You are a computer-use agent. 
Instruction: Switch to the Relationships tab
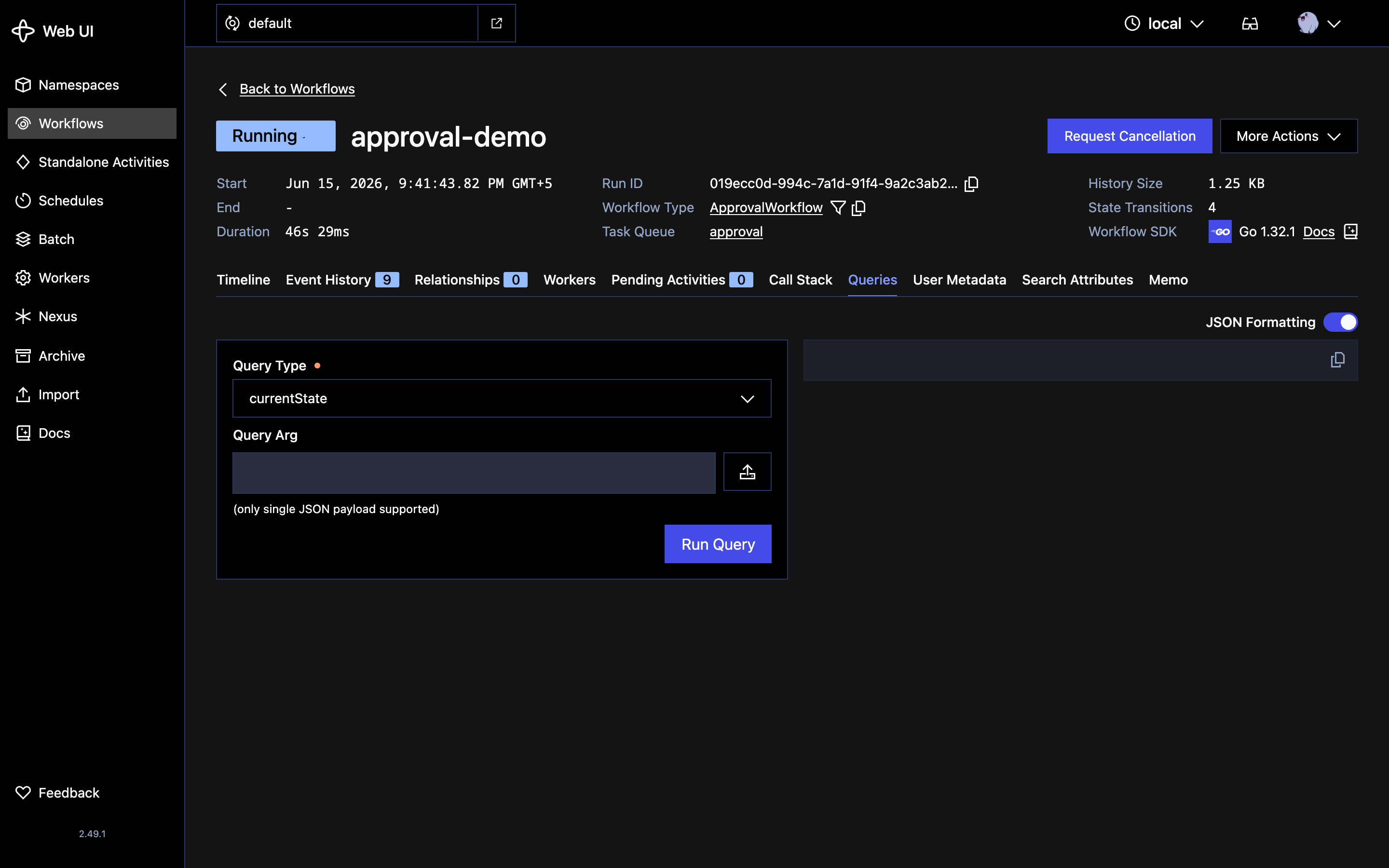[x=471, y=280]
